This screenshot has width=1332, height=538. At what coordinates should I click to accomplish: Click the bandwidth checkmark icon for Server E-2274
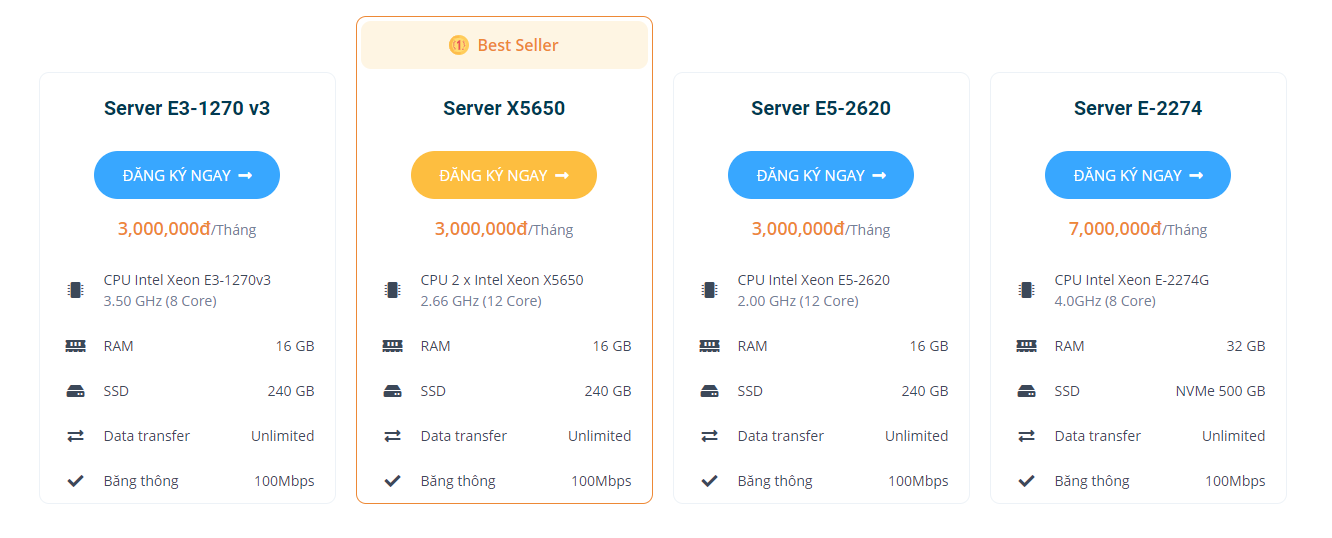1026,481
